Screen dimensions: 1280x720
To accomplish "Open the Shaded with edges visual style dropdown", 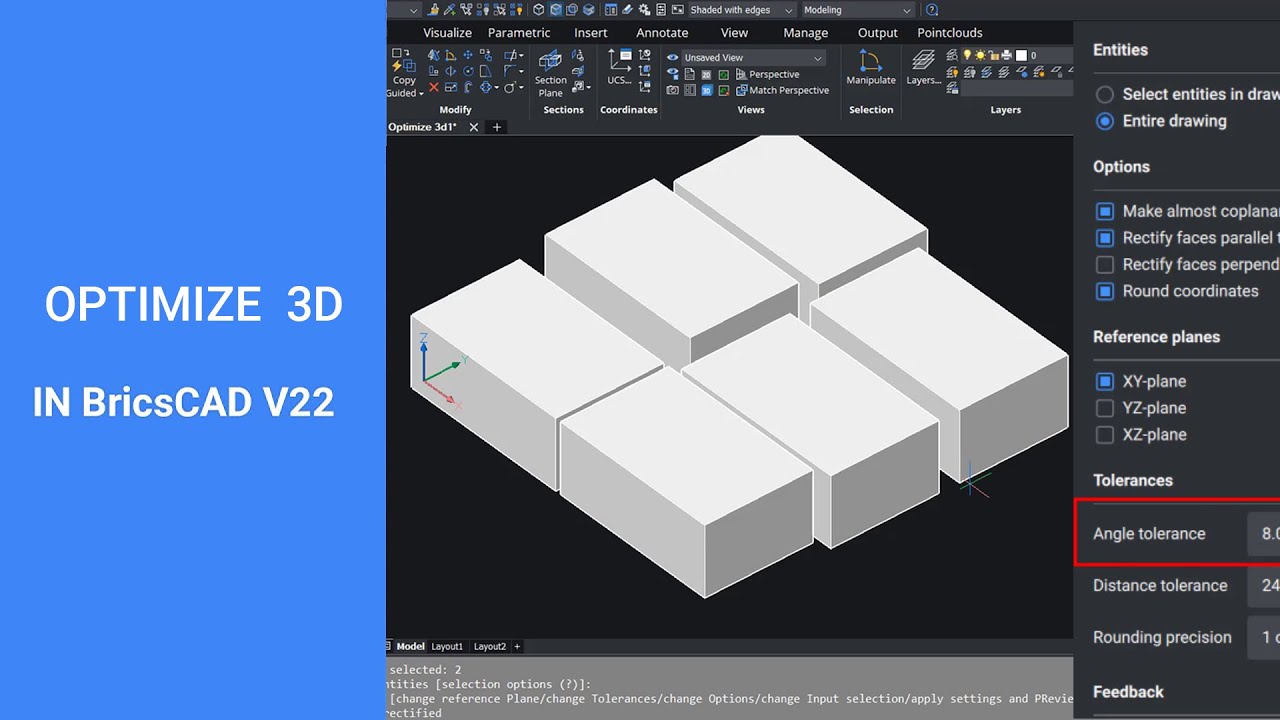I will (742, 10).
